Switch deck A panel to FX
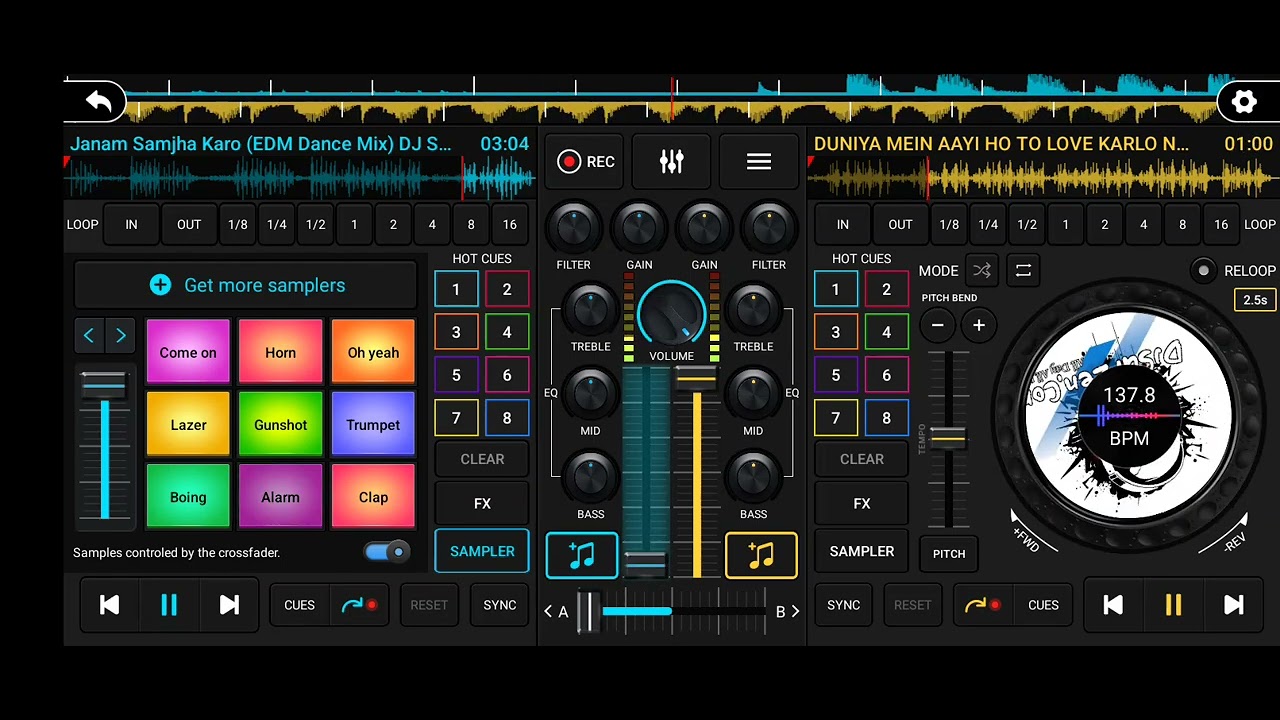This screenshot has width=1280, height=720. coord(482,504)
